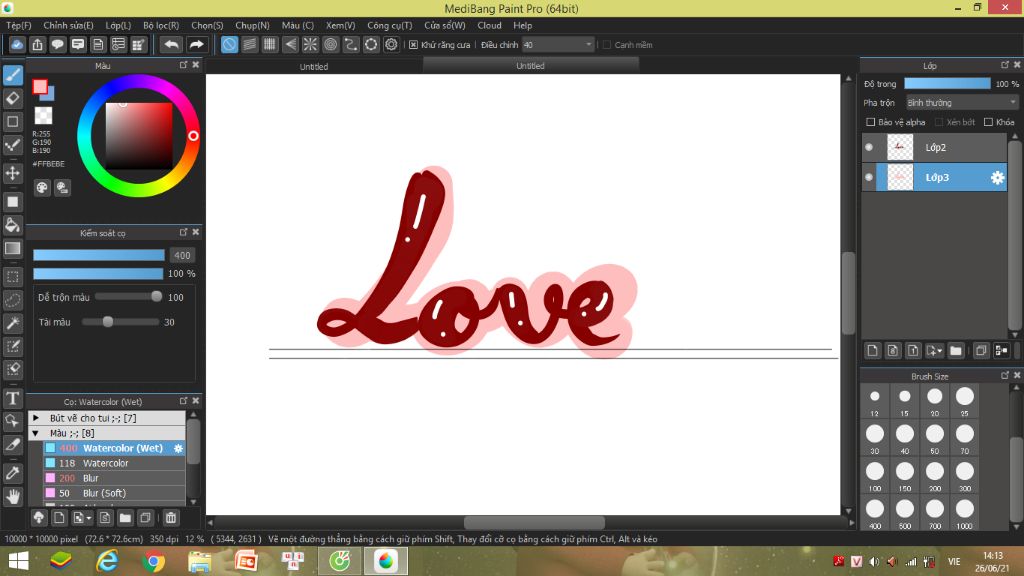The width and height of the screenshot is (1024, 576).
Task: Enable the curve snap guide
Action: pyautogui.click(x=351, y=44)
